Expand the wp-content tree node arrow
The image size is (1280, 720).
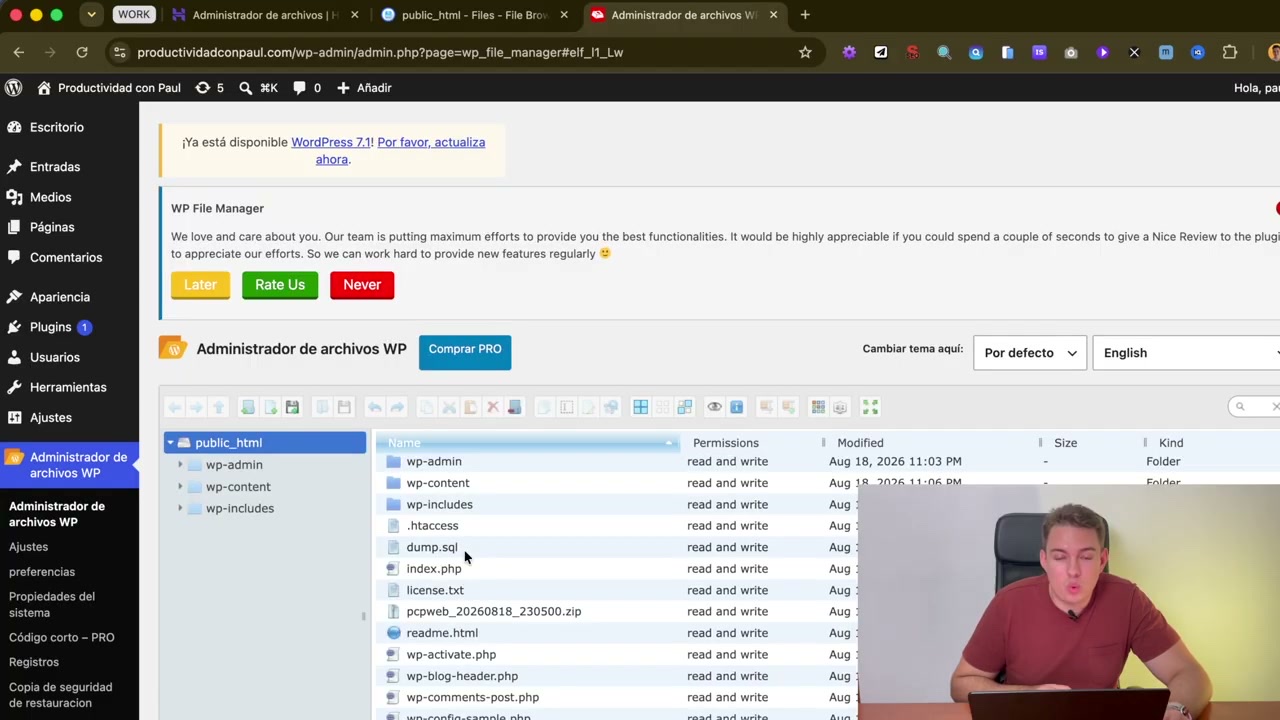tap(181, 487)
